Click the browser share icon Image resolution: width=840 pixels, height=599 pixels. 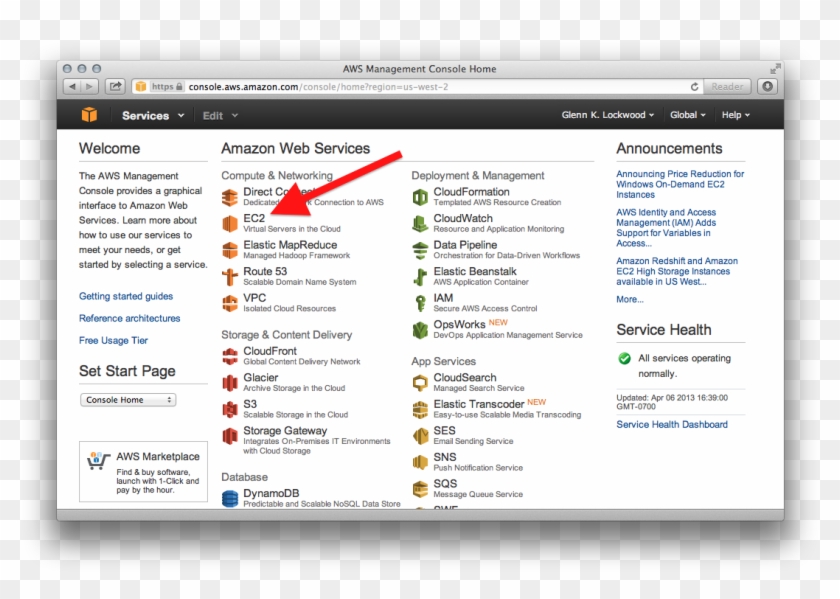pyautogui.click(x=115, y=87)
